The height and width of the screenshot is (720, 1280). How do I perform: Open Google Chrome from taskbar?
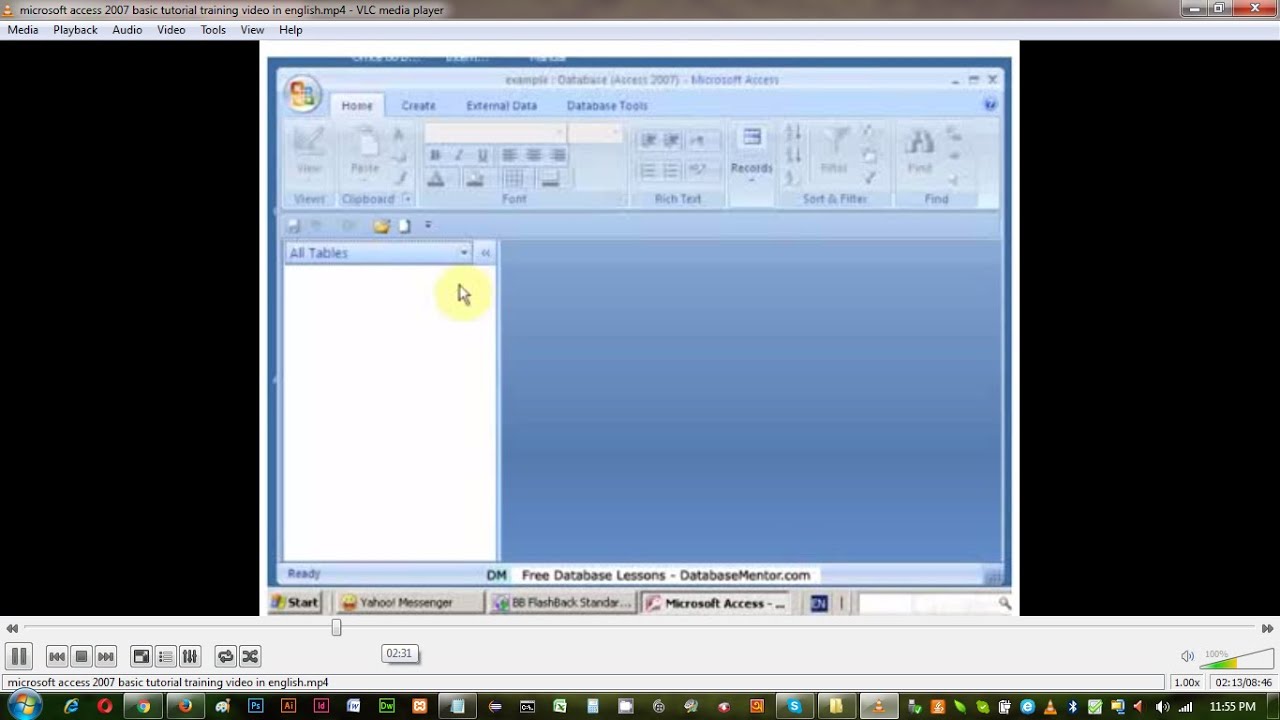tap(143, 706)
